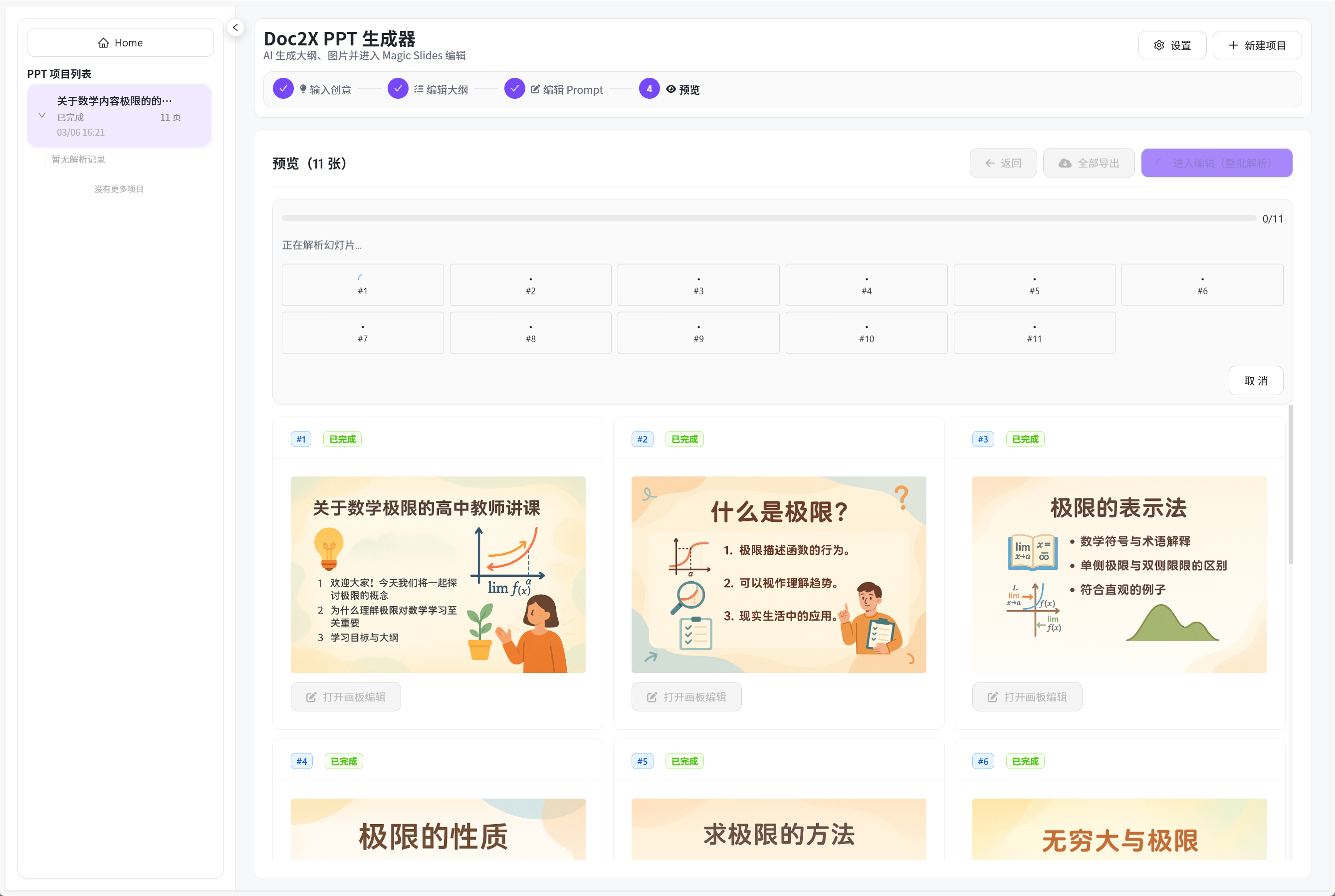Select the 输入创意 lightbulb step icon
The height and width of the screenshot is (896, 1335).
pyautogui.click(x=303, y=89)
